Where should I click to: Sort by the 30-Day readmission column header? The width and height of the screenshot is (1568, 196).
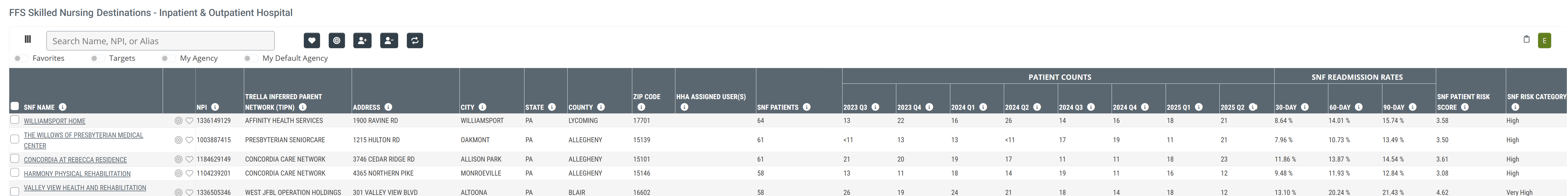1286,107
